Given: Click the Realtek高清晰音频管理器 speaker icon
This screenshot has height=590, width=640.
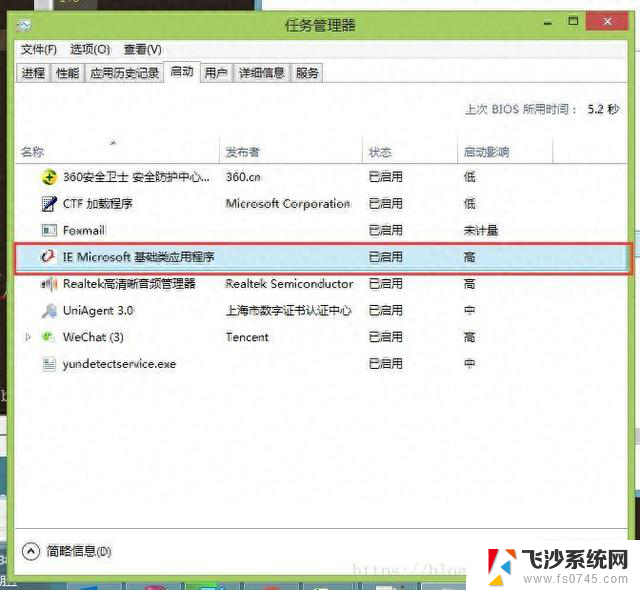Looking at the screenshot, I should 49,284.
